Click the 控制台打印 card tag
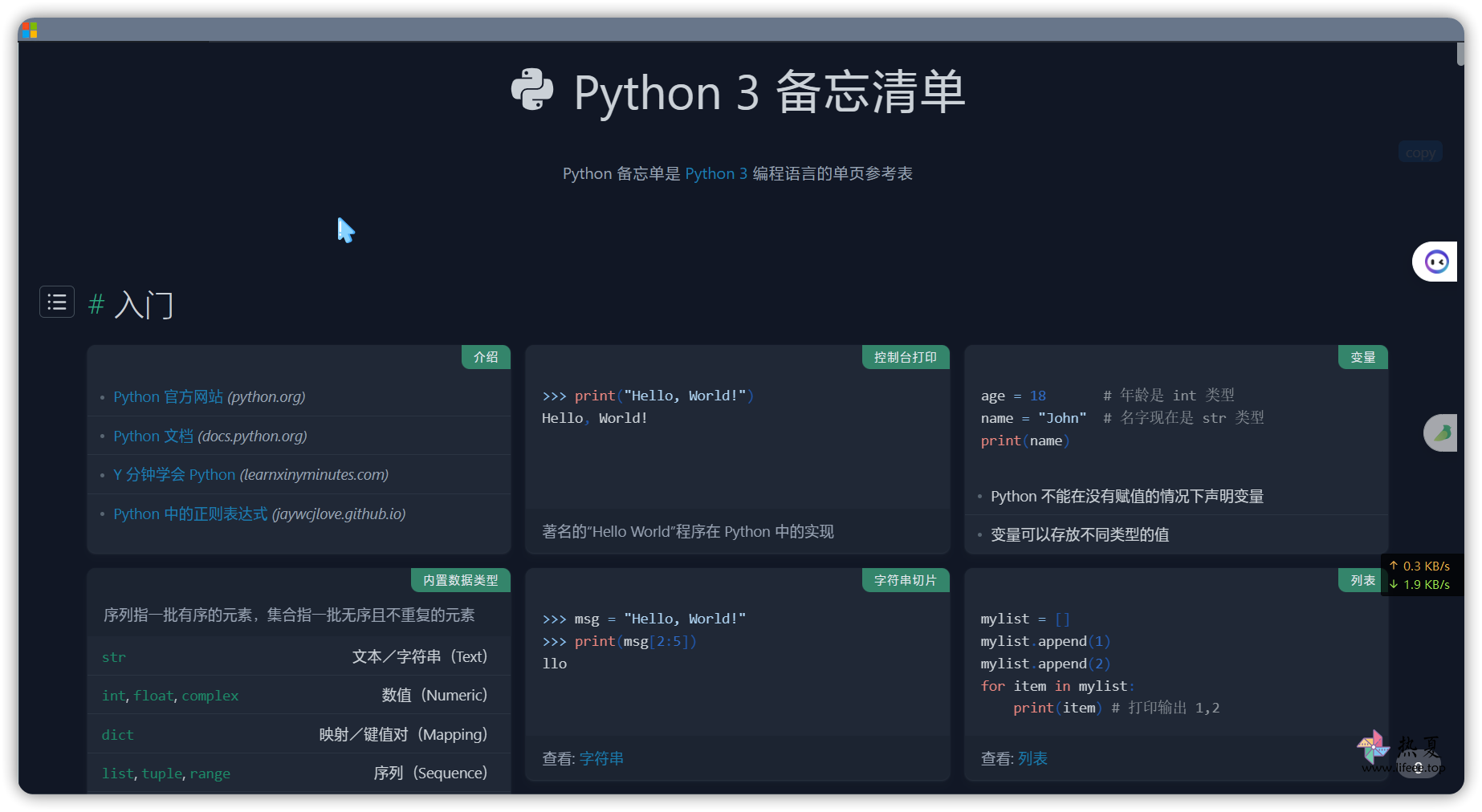1482x812 pixels. (905, 358)
